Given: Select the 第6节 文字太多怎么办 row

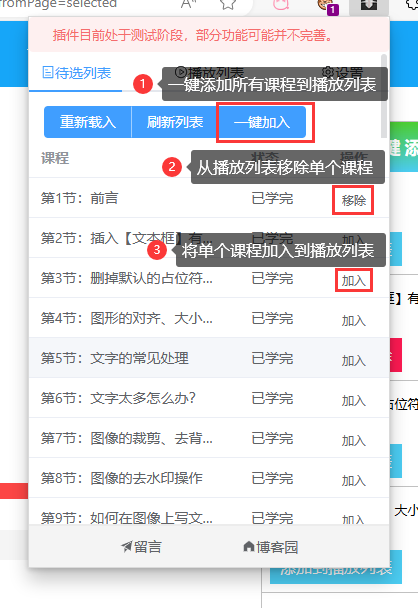Looking at the screenshot, I should 209,398.
